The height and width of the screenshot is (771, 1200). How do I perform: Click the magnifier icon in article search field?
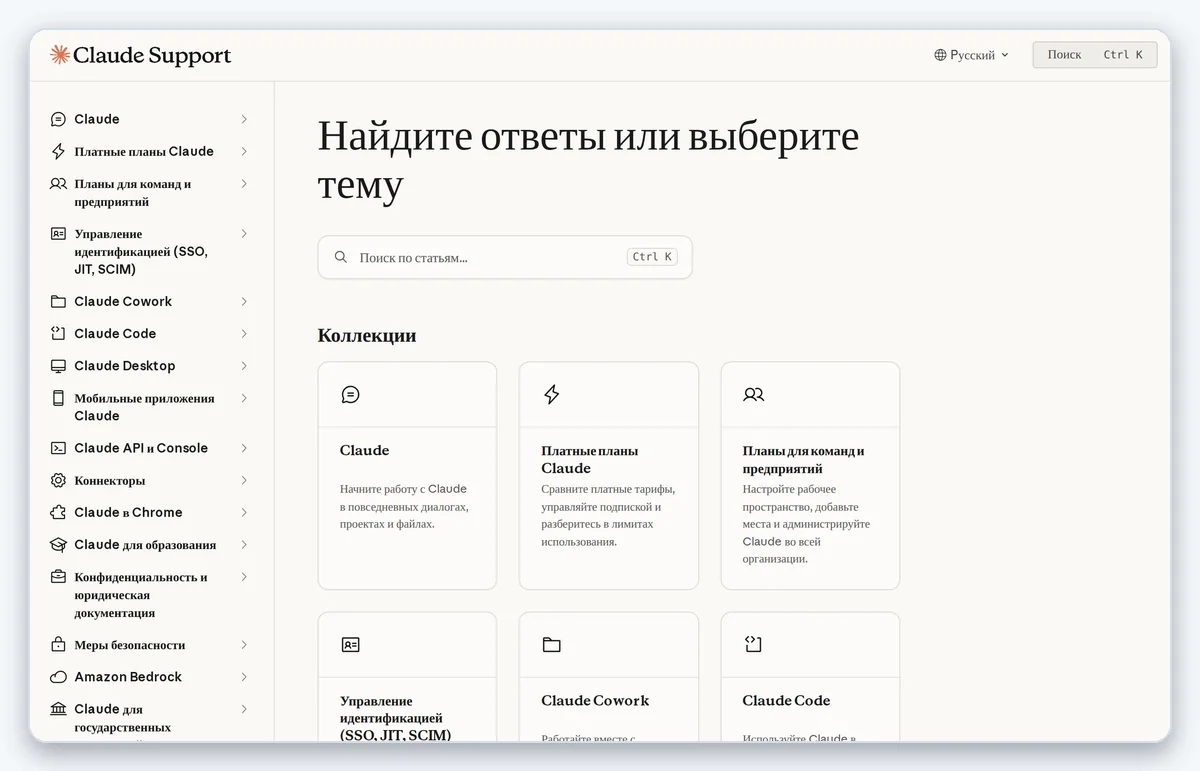pyautogui.click(x=341, y=257)
